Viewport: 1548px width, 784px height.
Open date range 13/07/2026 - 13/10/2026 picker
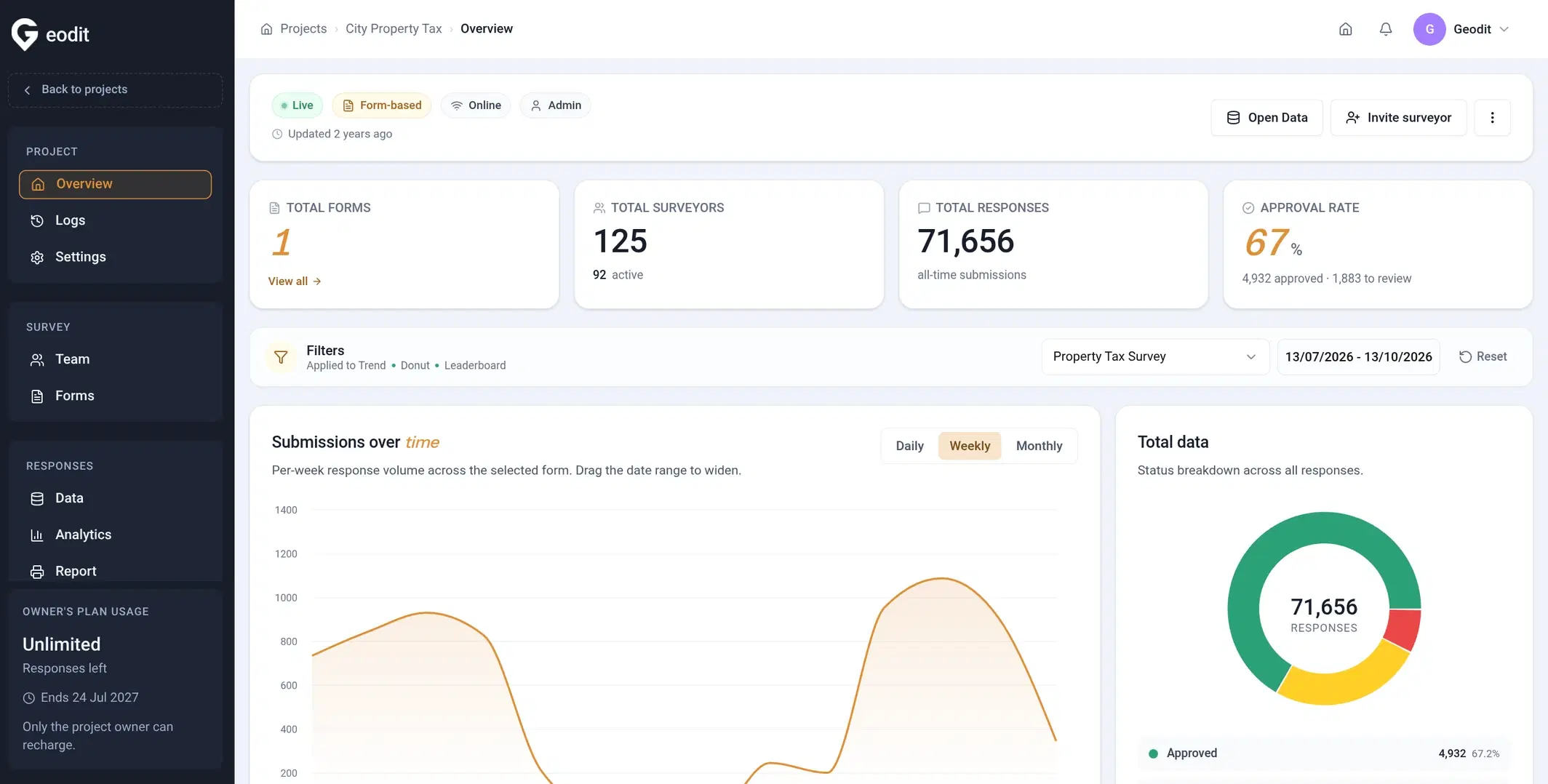click(x=1358, y=356)
